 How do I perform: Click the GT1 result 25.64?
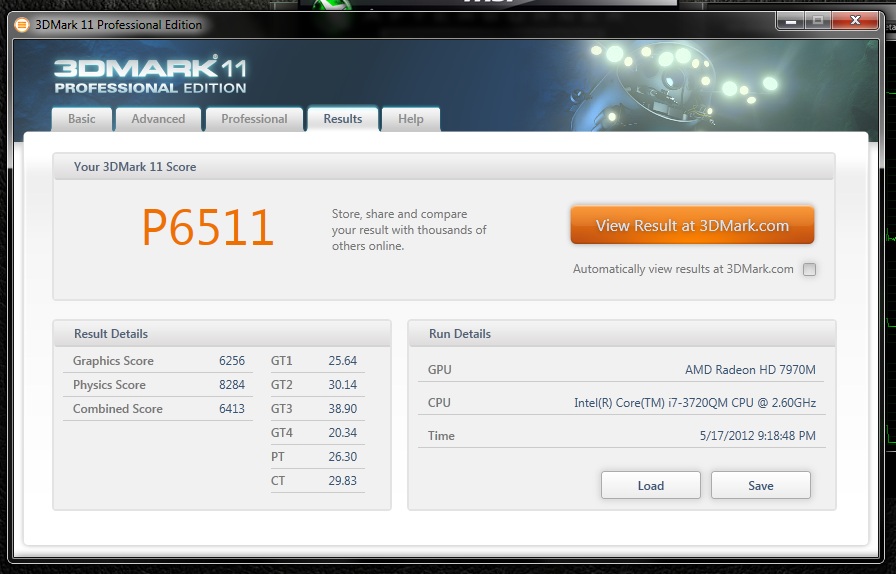tap(343, 361)
